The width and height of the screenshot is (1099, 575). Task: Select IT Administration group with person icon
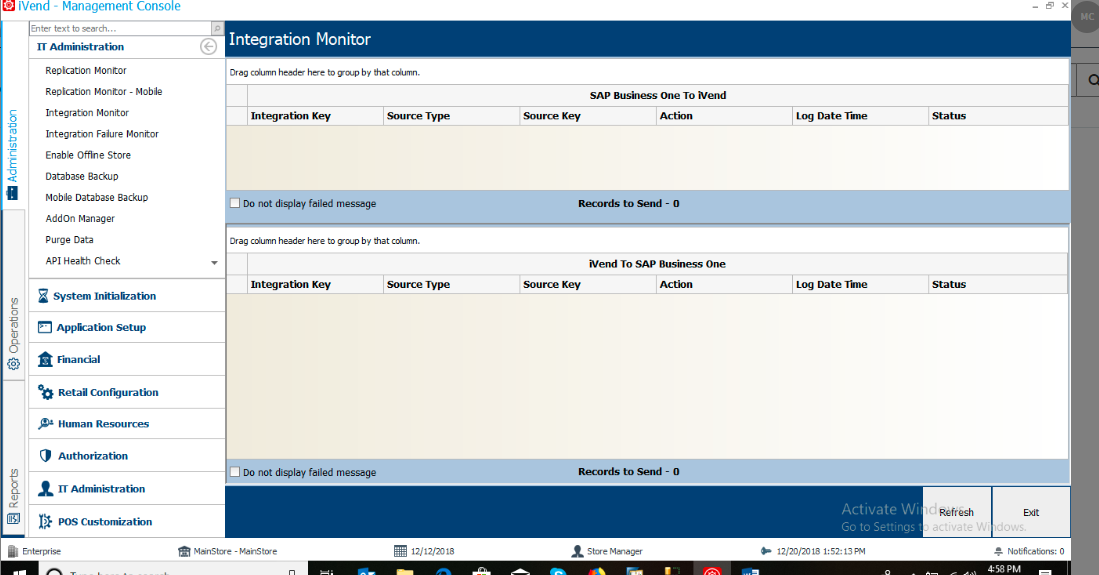(x=127, y=489)
